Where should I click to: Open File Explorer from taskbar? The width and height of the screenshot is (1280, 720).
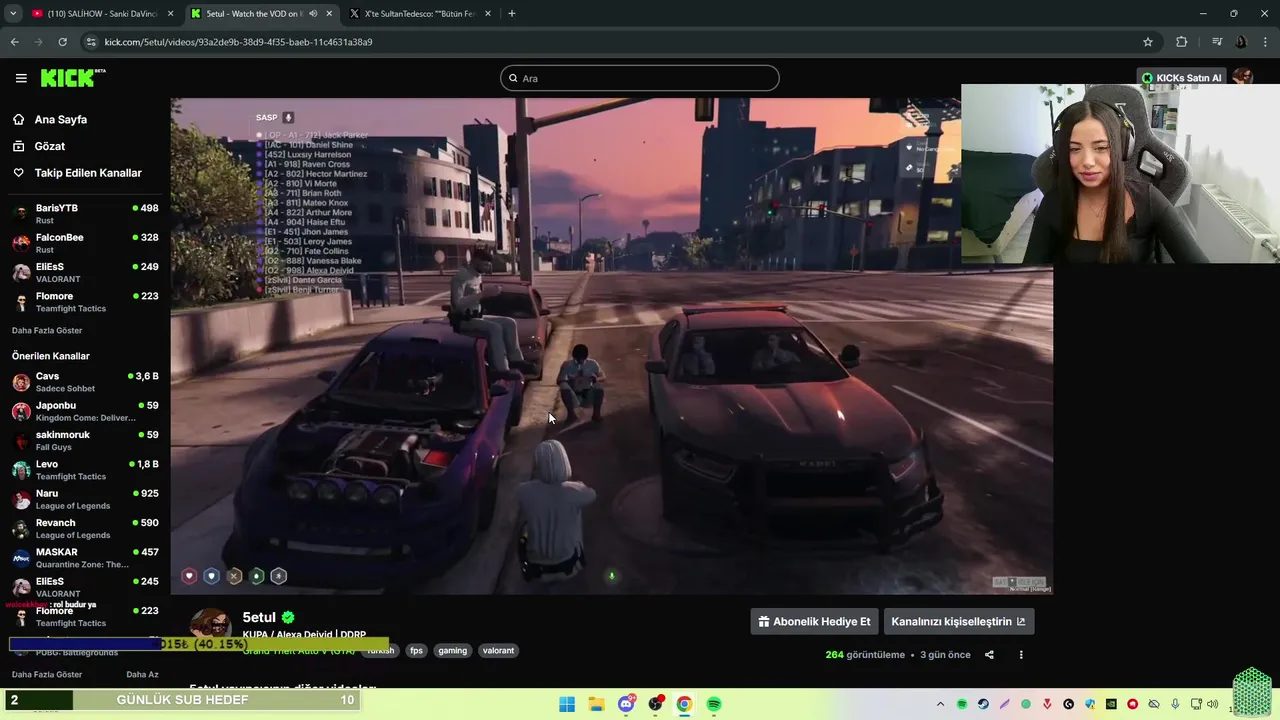pos(596,704)
